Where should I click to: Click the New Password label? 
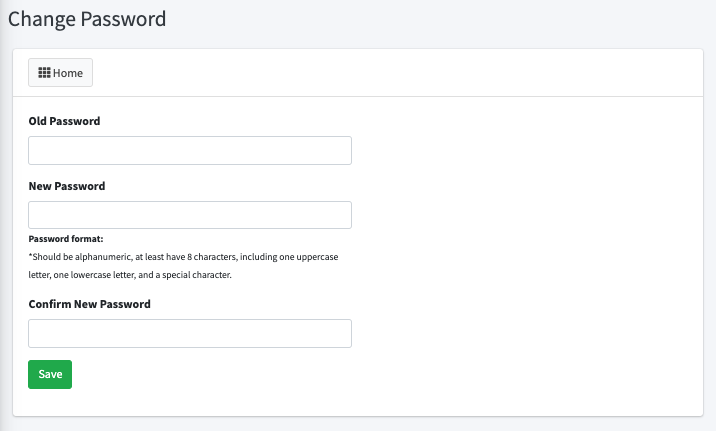point(67,186)
